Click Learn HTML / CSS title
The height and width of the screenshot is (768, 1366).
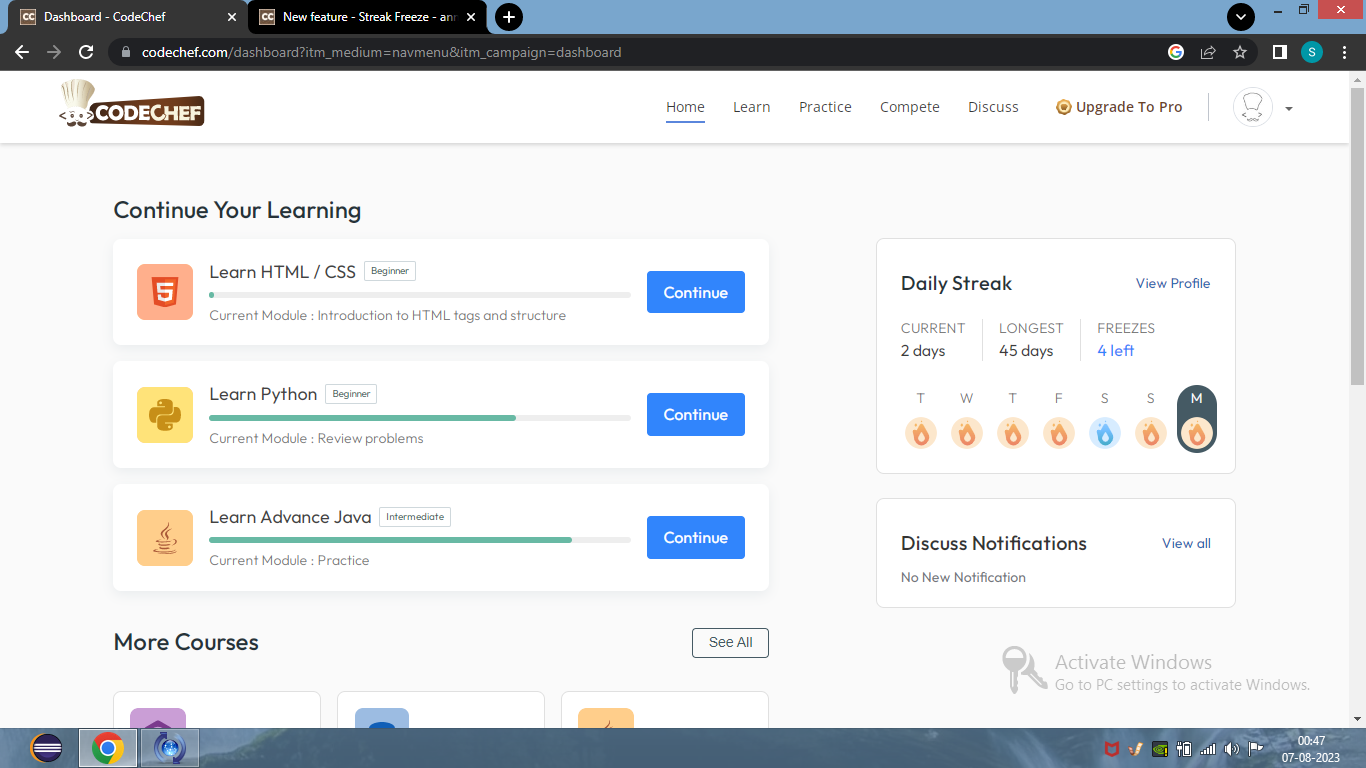283,272
